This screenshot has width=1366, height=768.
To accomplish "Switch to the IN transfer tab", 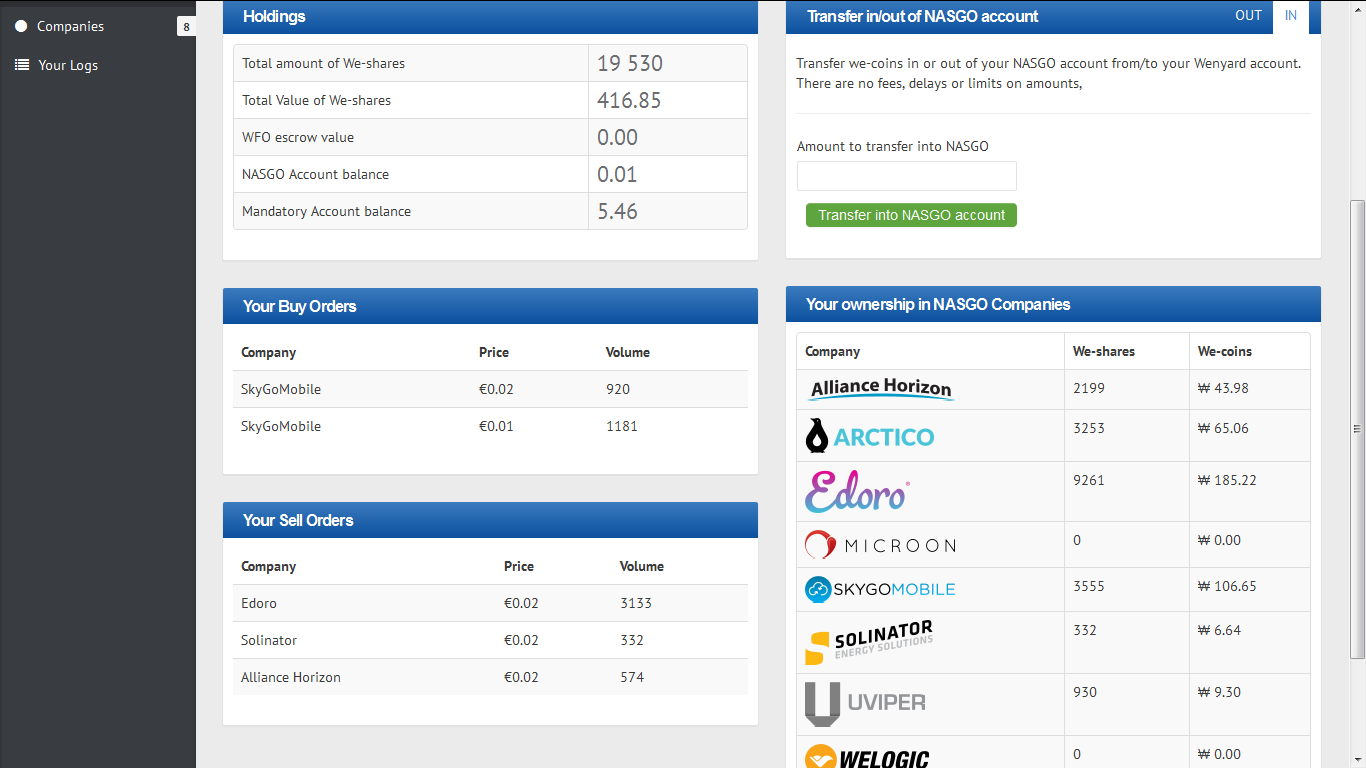I will (x=1291, y=16).
